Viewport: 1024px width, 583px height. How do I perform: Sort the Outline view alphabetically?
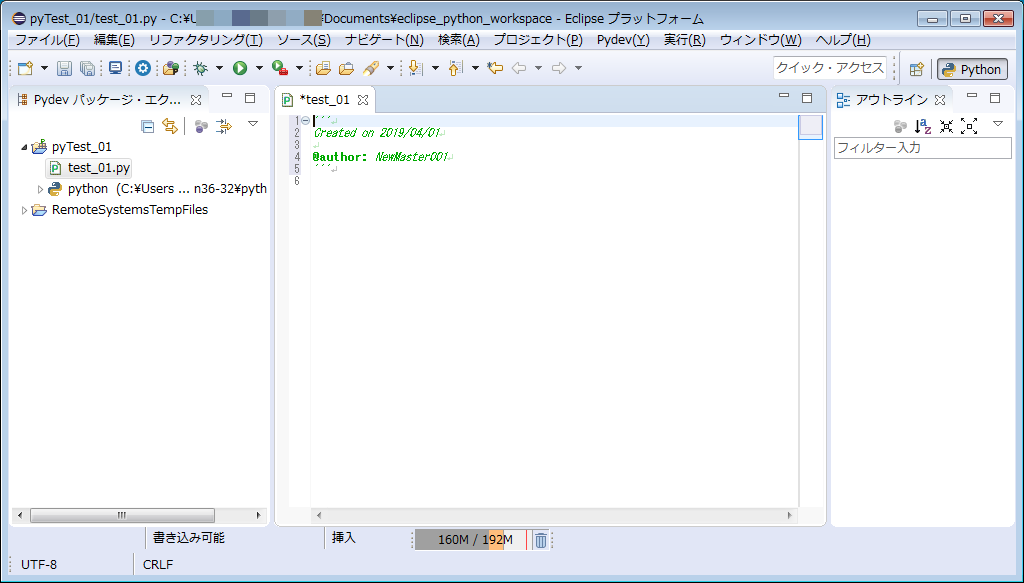point(923,126)
